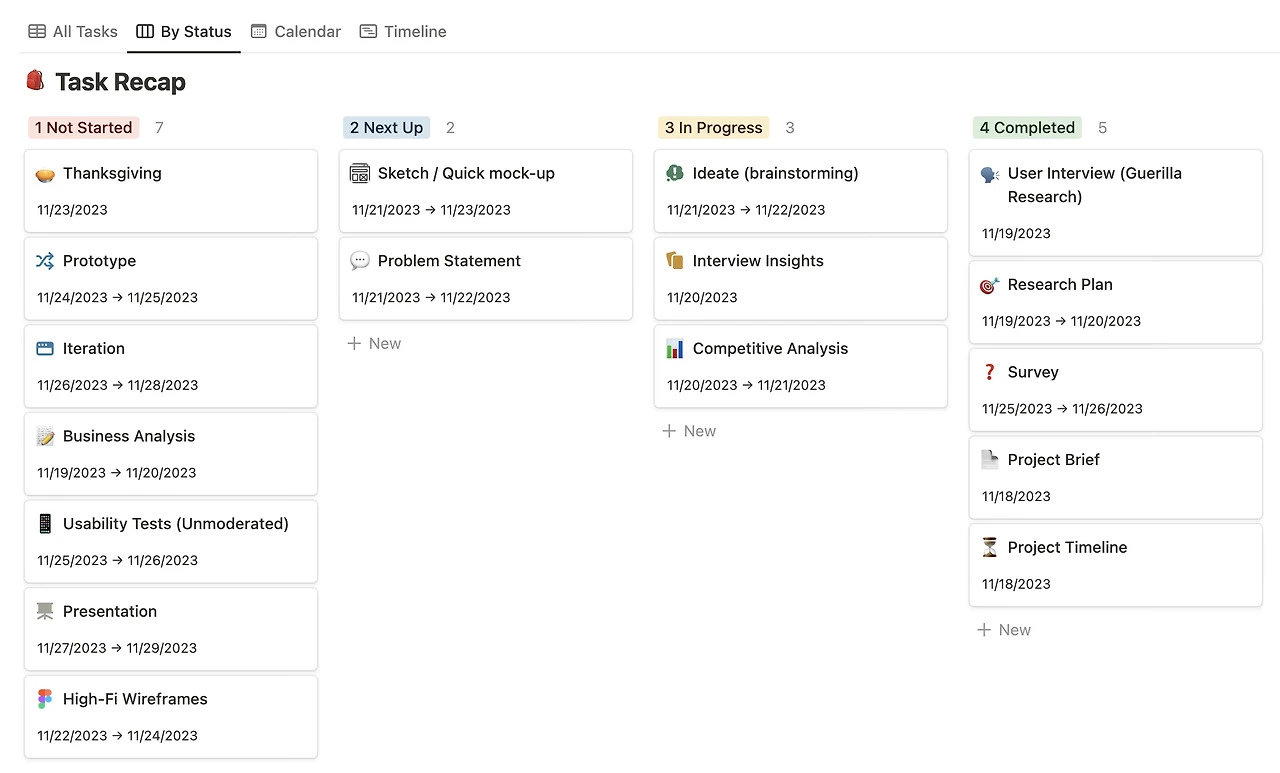Add new card under Next Up column
Image resolution: width=1280 pixels, height=773 pixels.
374,344
